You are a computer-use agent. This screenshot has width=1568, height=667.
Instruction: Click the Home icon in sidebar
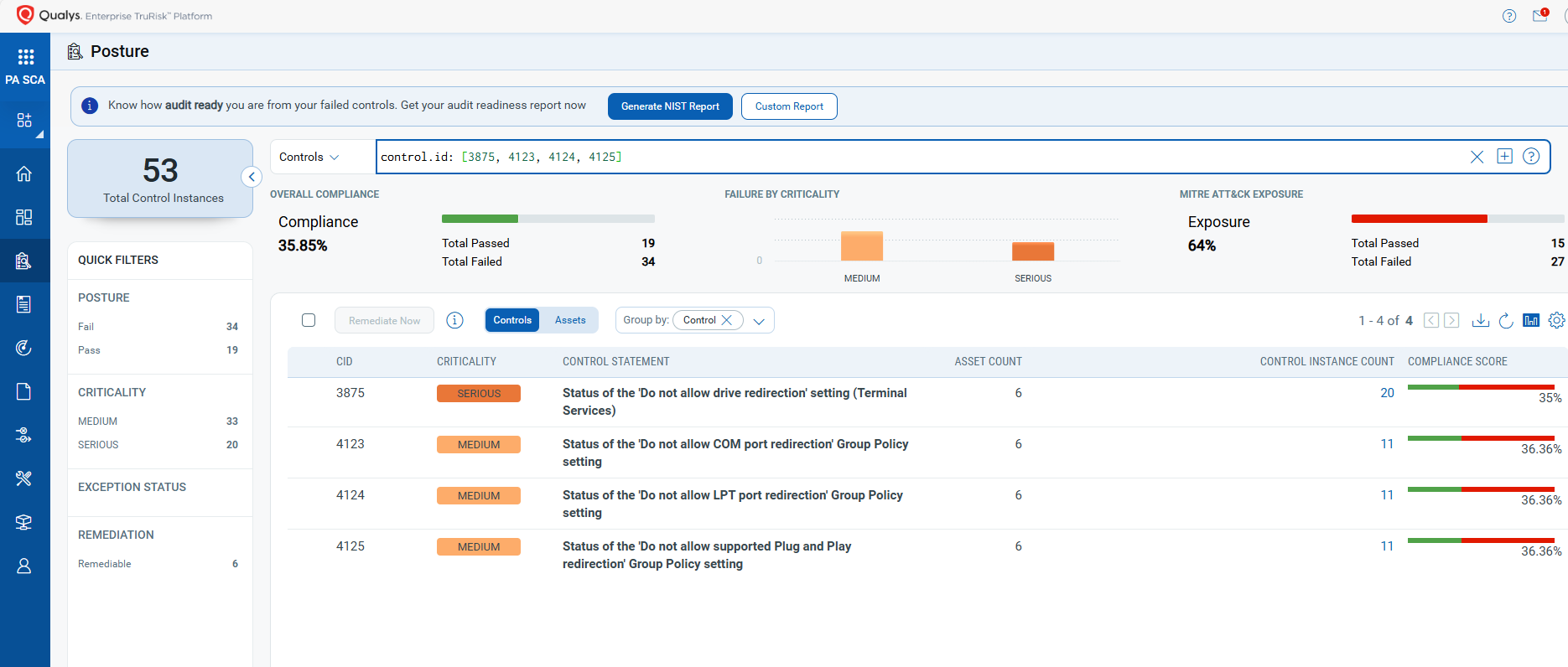(x=24, y=173)
